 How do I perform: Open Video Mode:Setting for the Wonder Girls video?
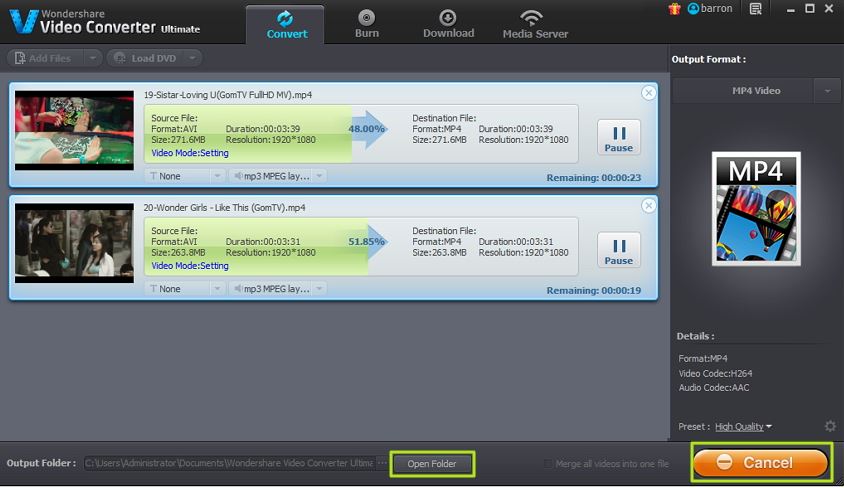pos(189,266)
